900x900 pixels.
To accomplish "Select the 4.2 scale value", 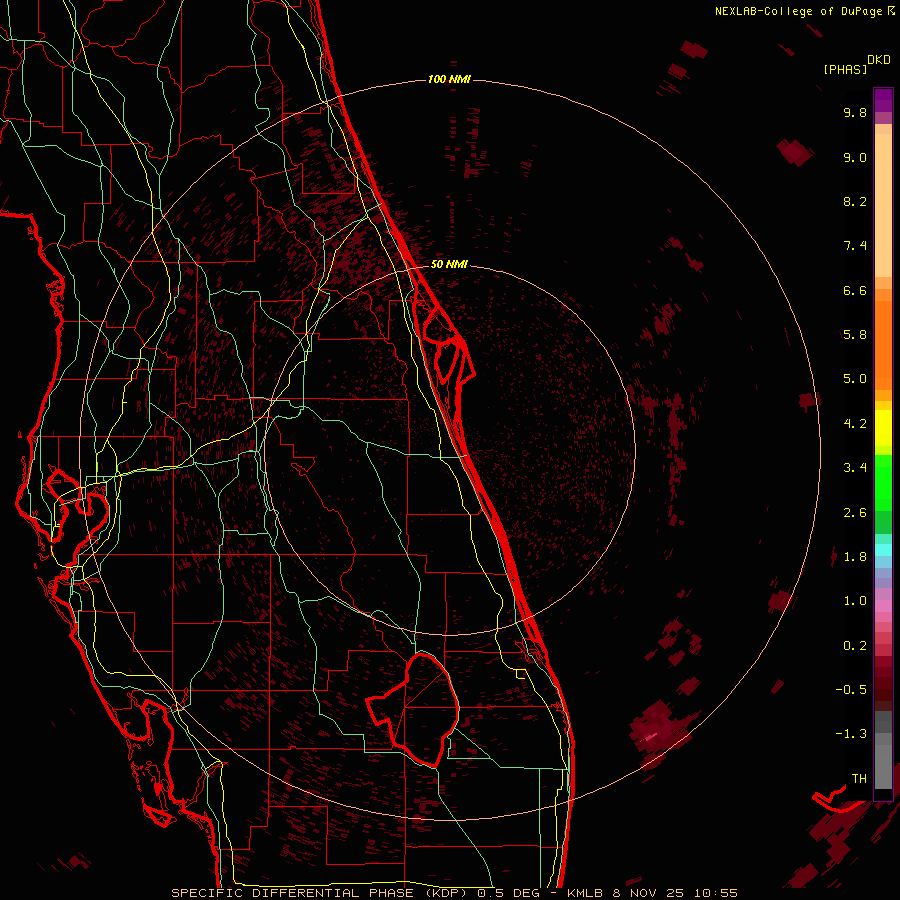I will pos(855,424).
